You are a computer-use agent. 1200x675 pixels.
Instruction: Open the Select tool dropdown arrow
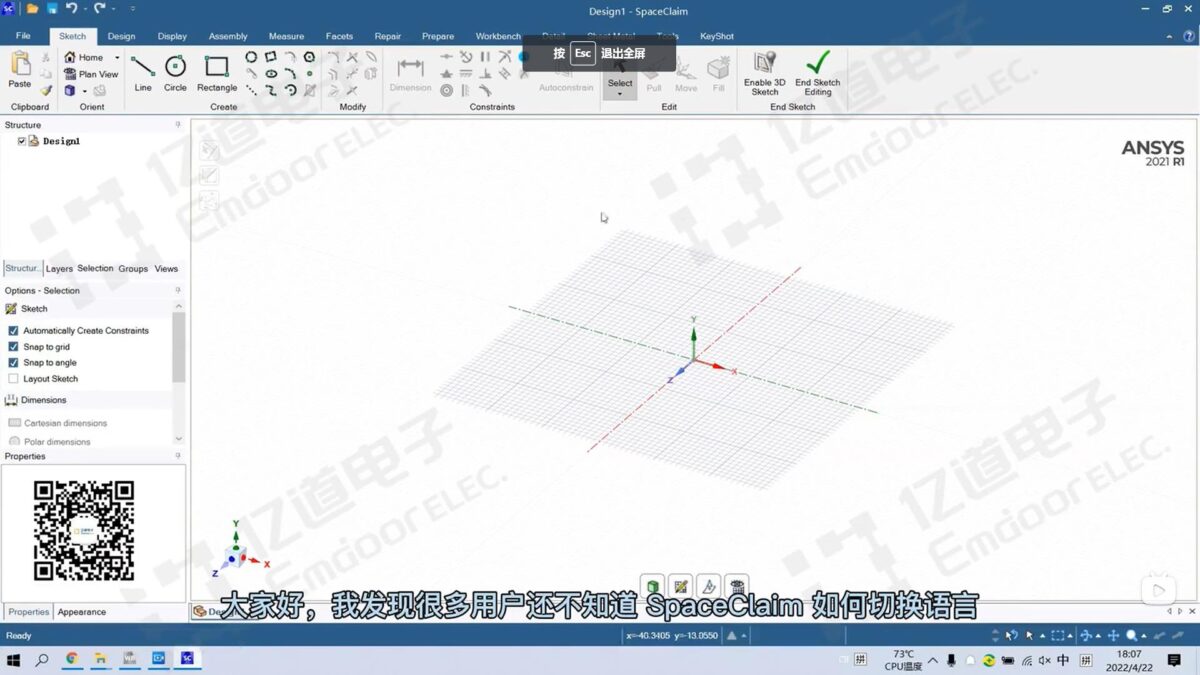click(620, 94)
